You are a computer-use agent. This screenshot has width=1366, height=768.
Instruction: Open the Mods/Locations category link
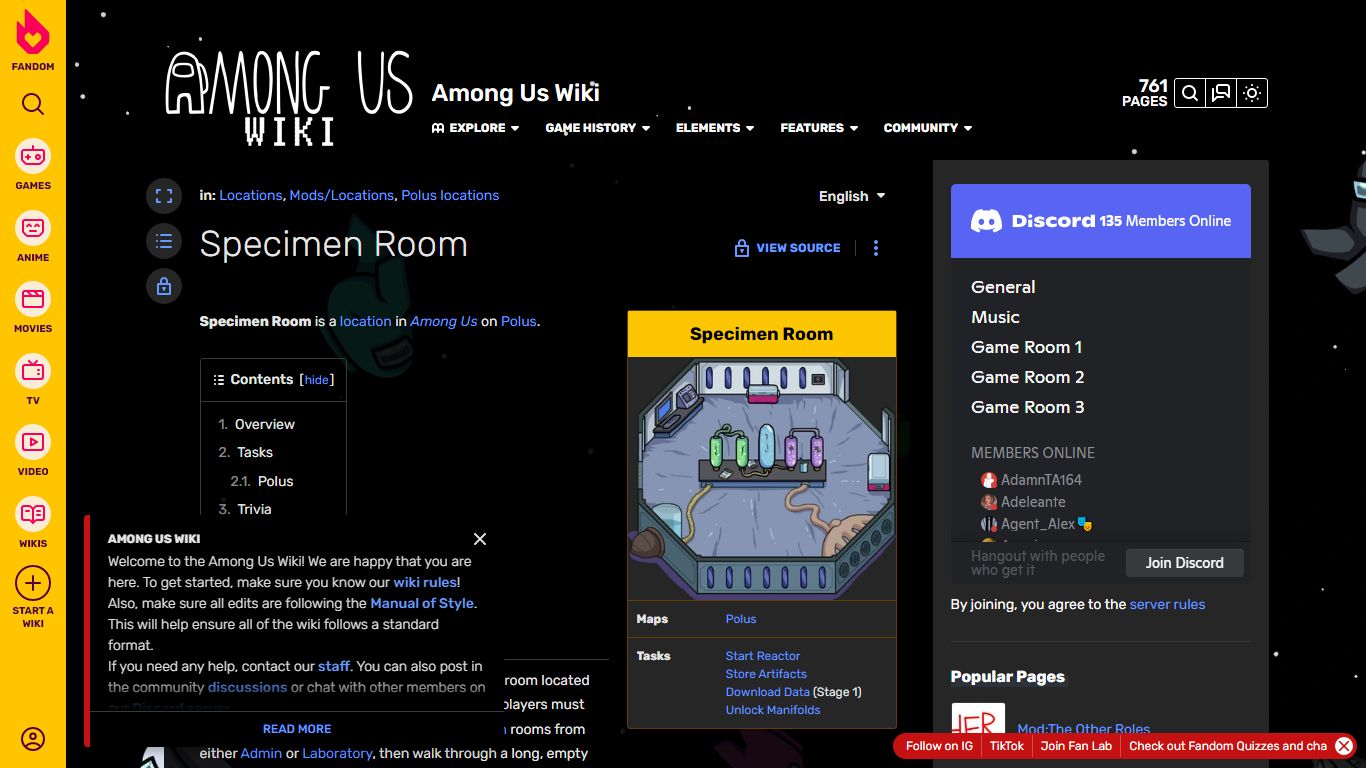tap(342, 195)
